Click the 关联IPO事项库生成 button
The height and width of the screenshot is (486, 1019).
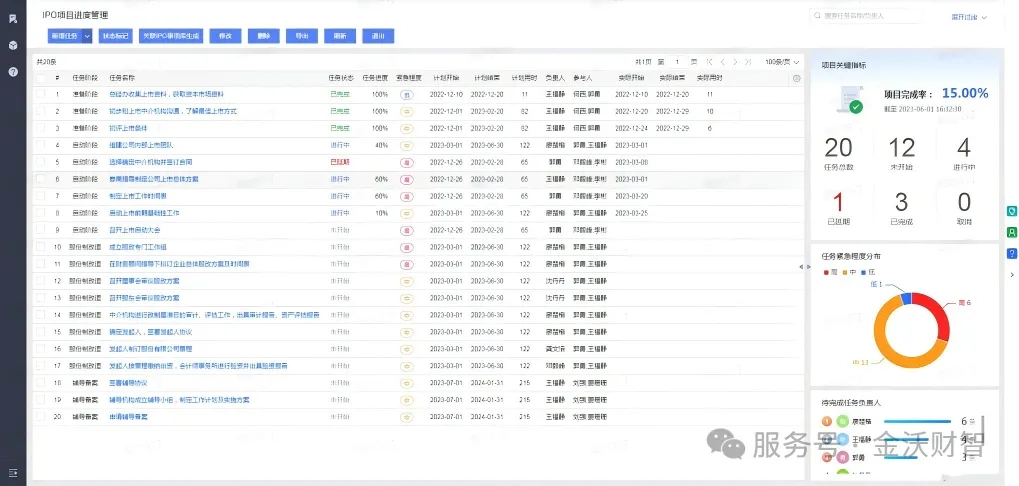[x=172, y=36]
